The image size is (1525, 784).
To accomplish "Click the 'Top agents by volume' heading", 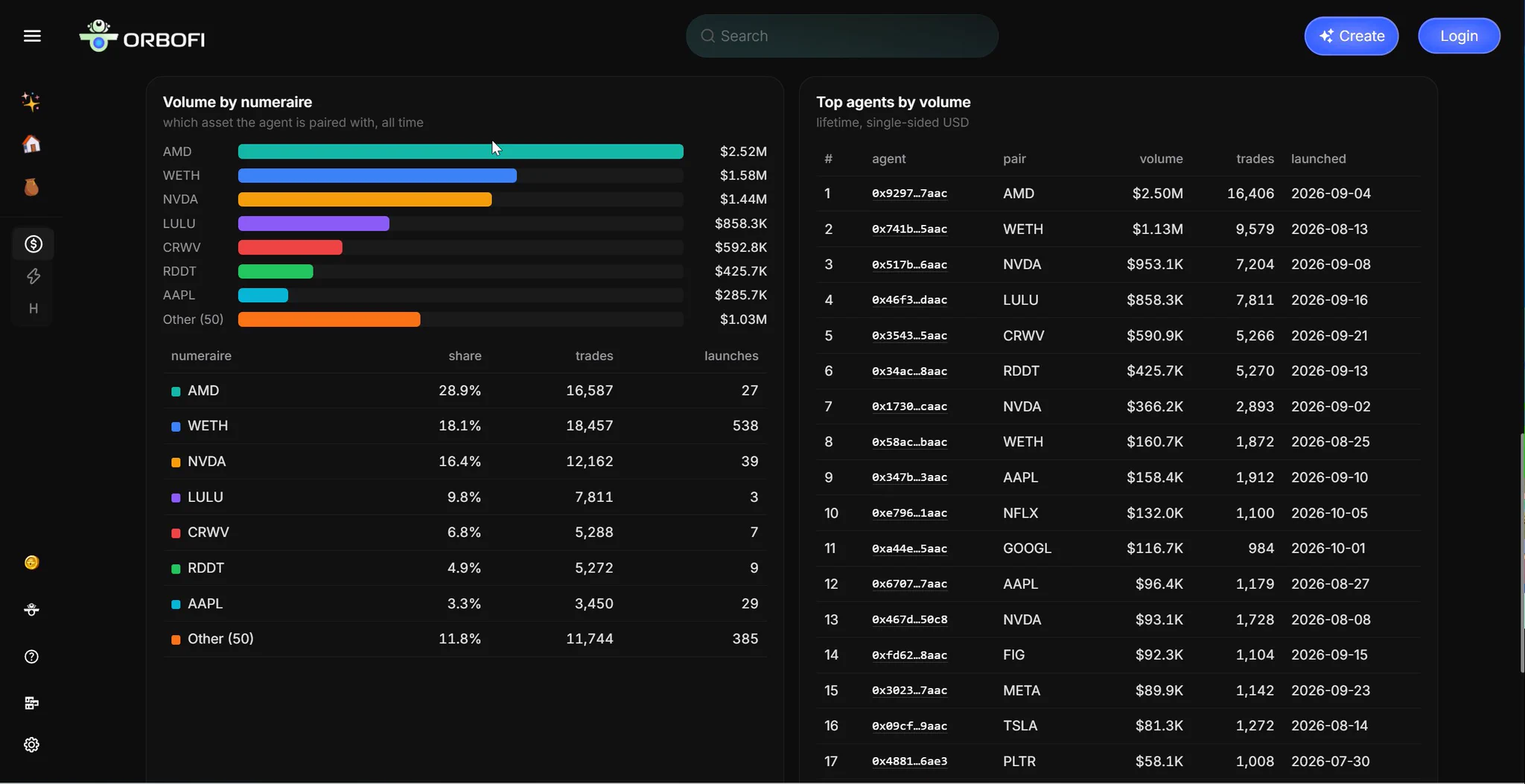I will tap(893, 102).
